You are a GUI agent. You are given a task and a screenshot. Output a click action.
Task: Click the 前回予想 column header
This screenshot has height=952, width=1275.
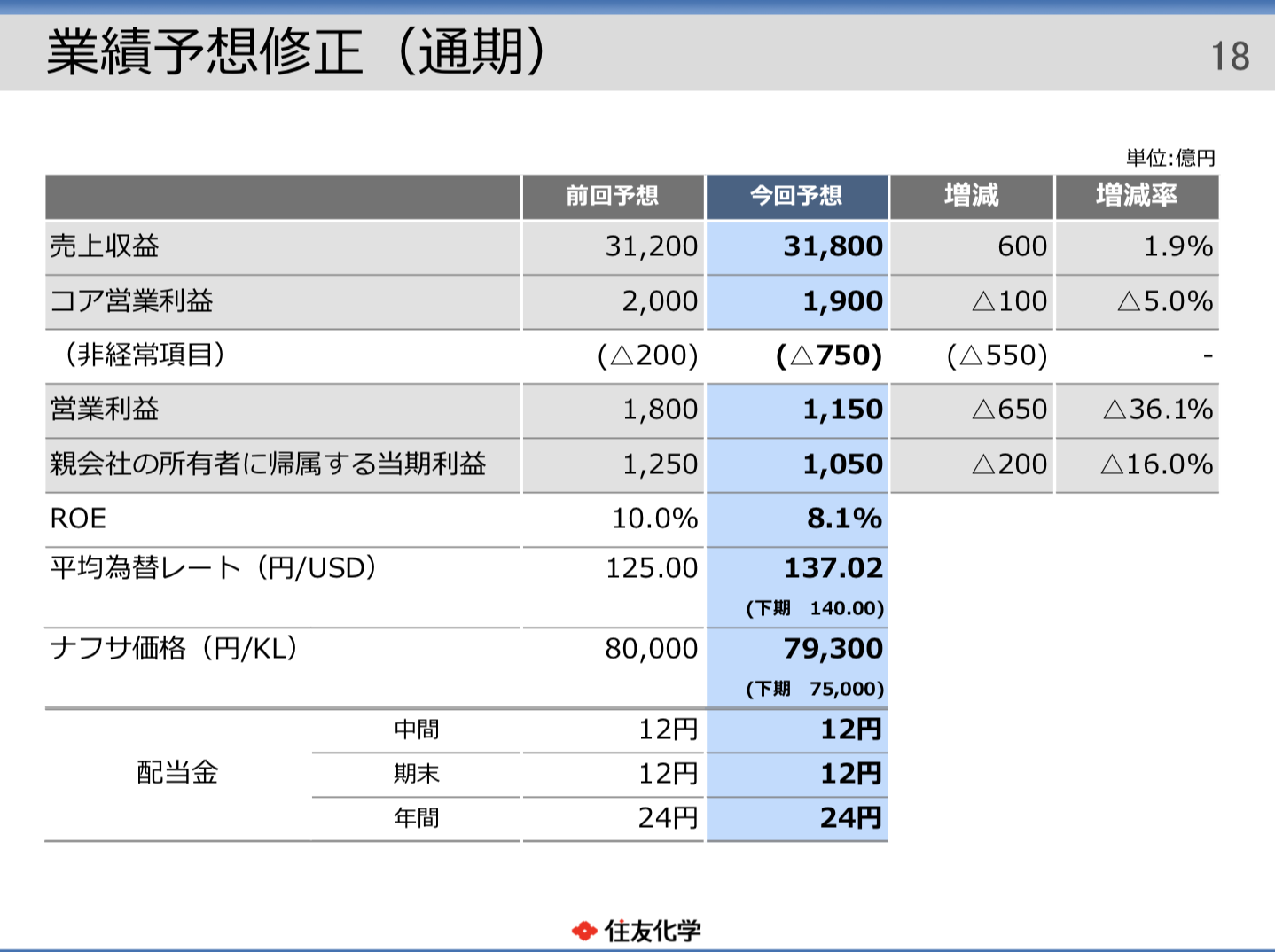(x=613, y=196)
